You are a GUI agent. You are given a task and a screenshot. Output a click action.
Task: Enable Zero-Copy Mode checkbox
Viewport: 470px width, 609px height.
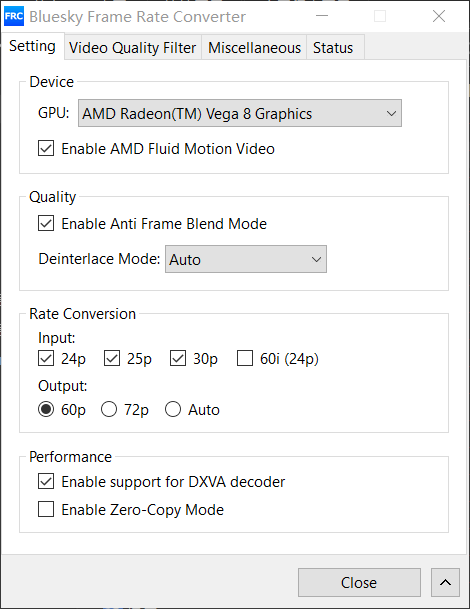click(46, 509)
